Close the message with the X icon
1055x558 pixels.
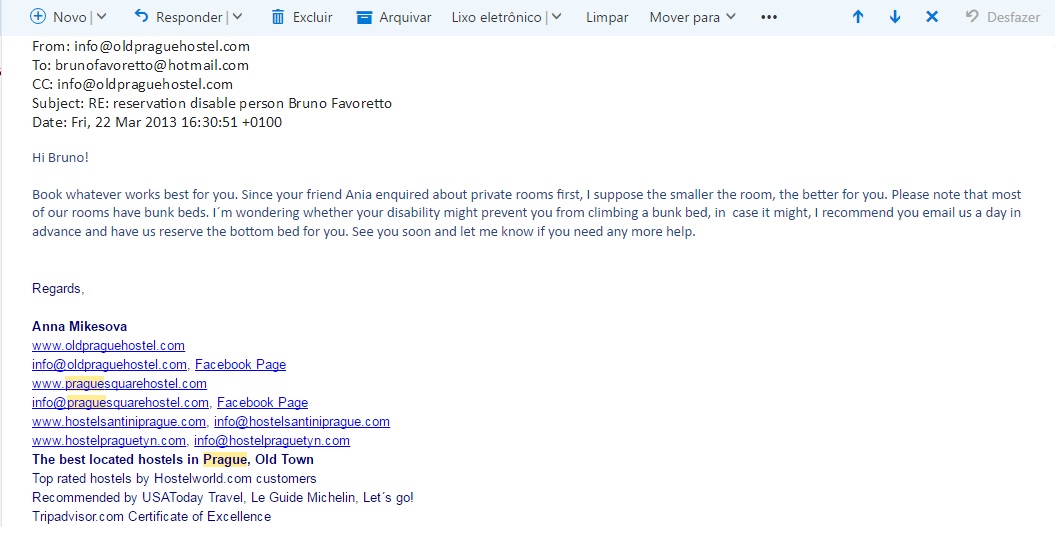click(932, 17)
